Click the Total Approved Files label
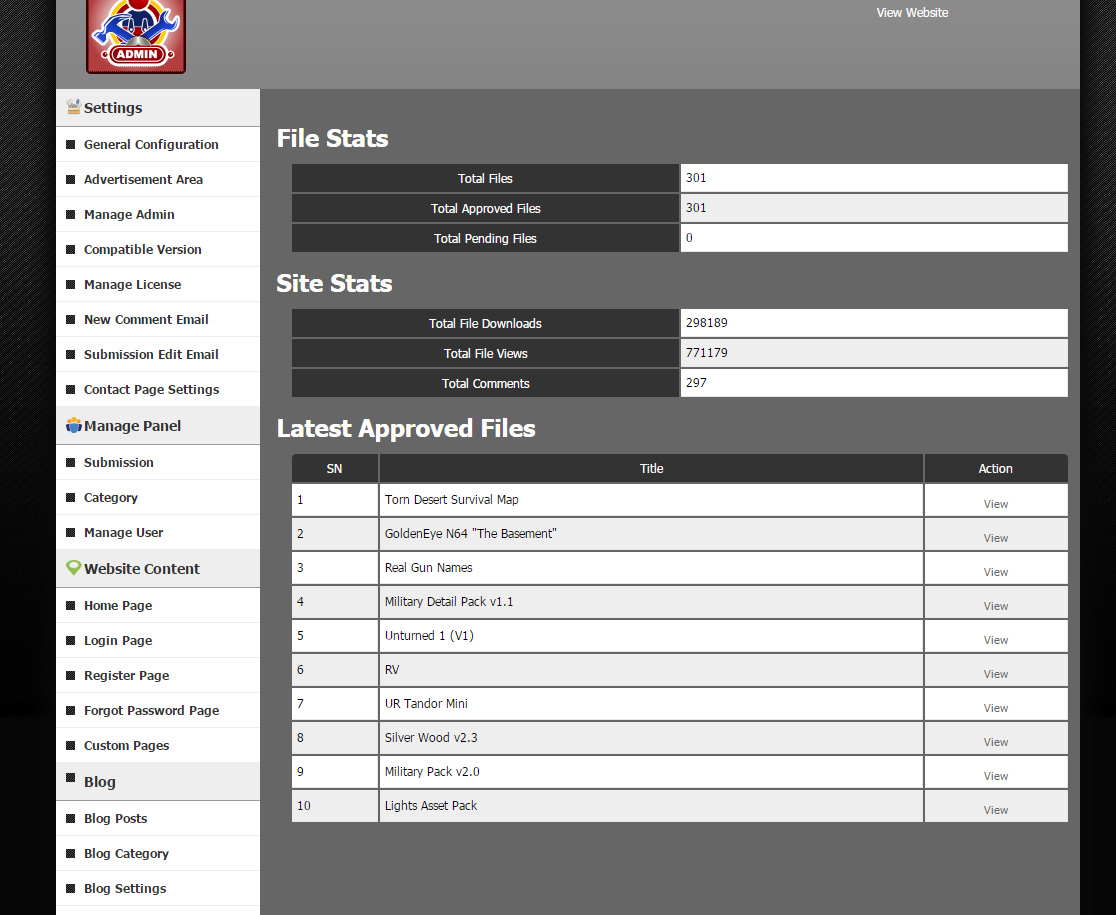Image resolution: width=1116 pixels, height=915 pixels. tap(485, 208)
